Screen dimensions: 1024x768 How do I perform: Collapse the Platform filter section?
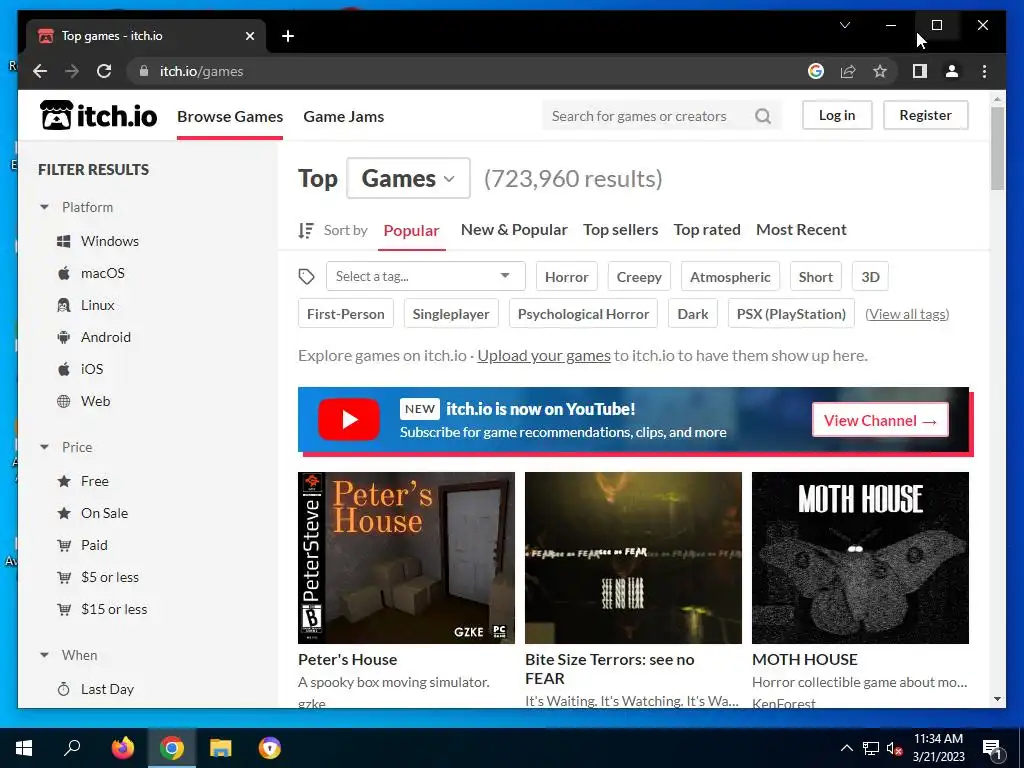[x=44, y=207]
